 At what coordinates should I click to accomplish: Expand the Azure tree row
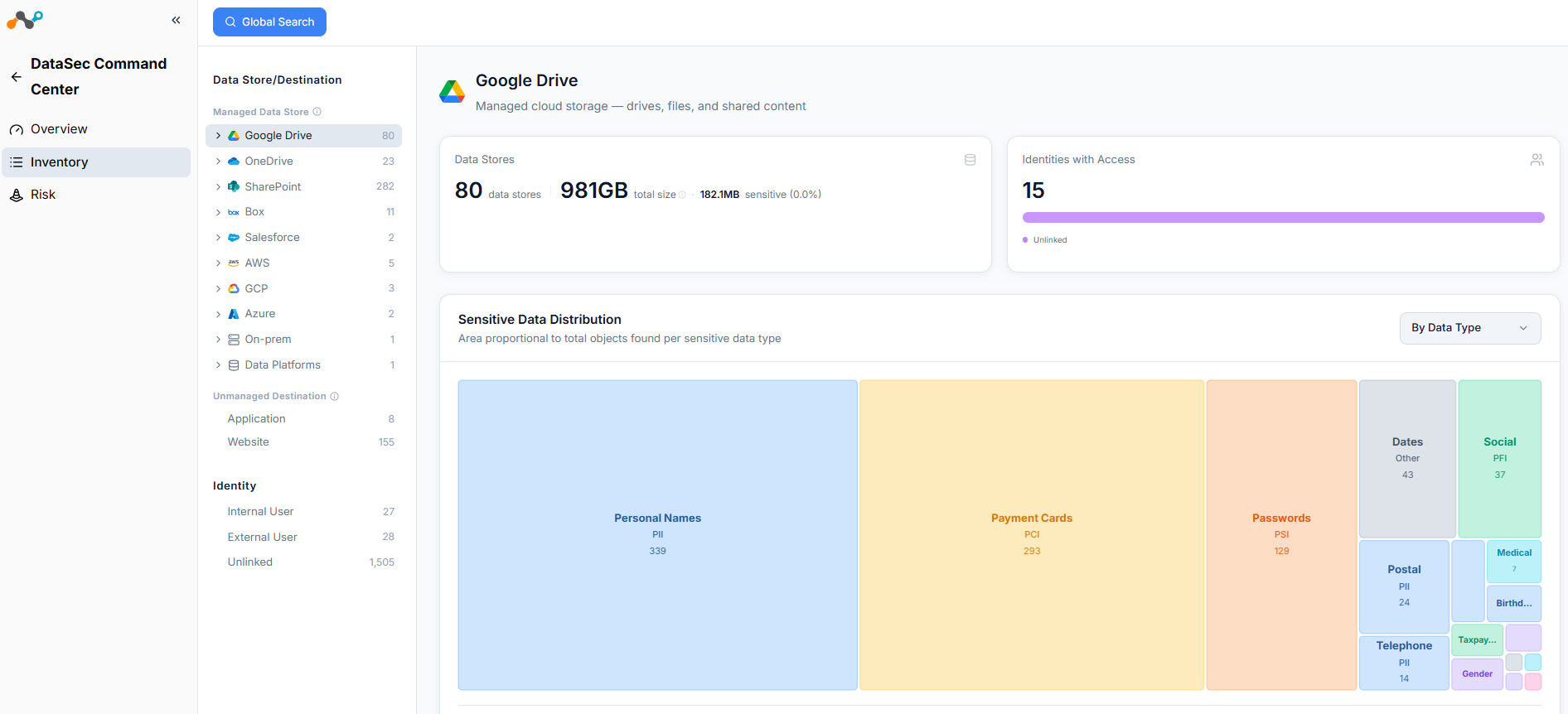[x=218, y=314]
